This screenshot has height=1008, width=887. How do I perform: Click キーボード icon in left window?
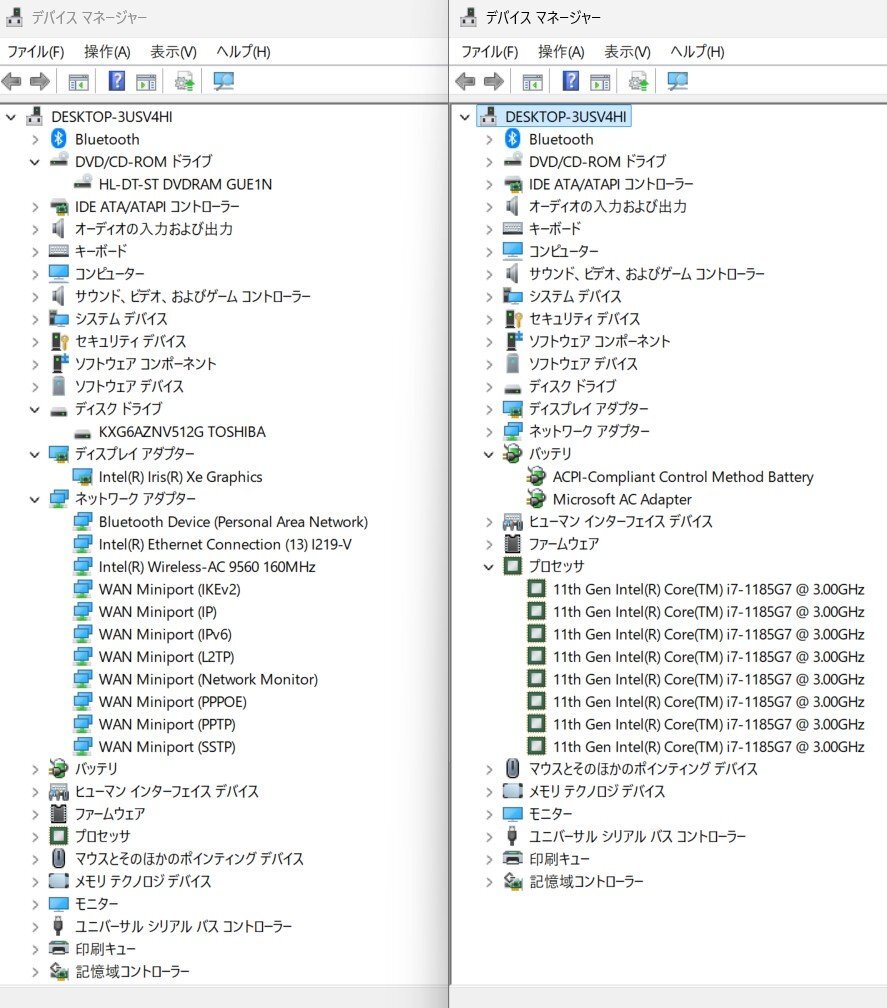[x=59, y=251]
